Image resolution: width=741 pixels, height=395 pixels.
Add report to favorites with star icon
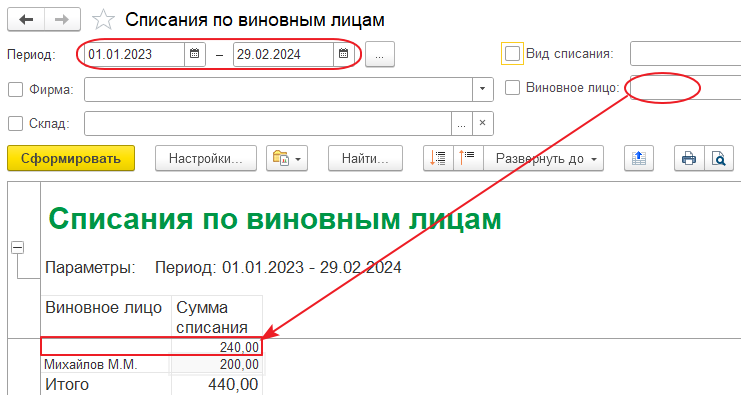pos(103,20)
